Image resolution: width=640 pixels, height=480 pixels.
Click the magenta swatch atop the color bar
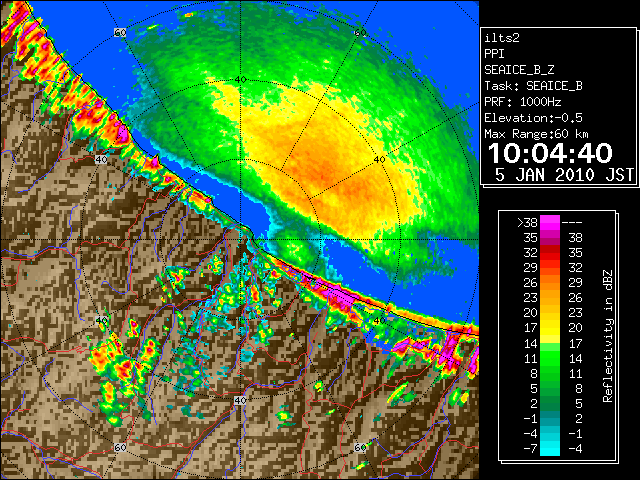pyautogui.click(x=550, y=222)
